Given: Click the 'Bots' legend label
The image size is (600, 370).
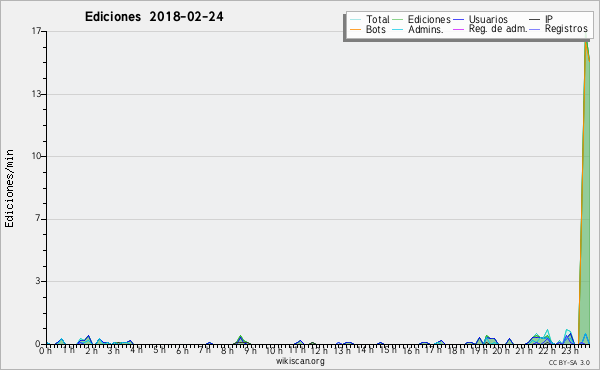Looking at the screenshot, I should click(376, 29).
